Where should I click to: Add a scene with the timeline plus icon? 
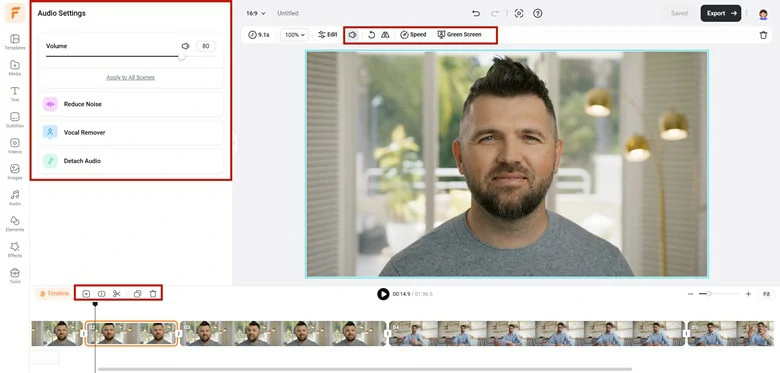[86, 293]
